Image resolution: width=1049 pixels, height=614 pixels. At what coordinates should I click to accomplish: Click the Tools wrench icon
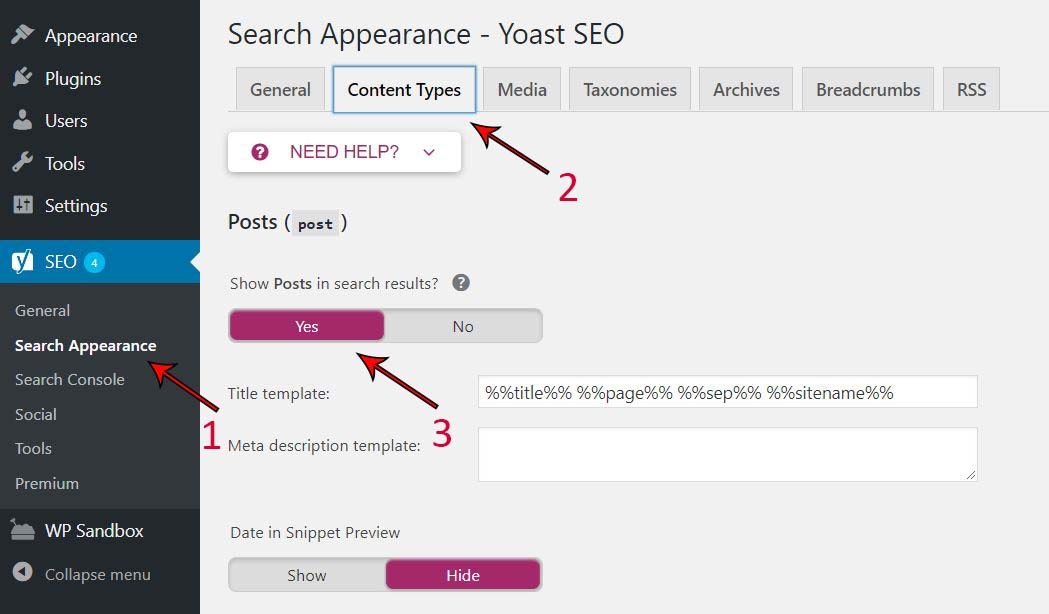click(22, 163)
